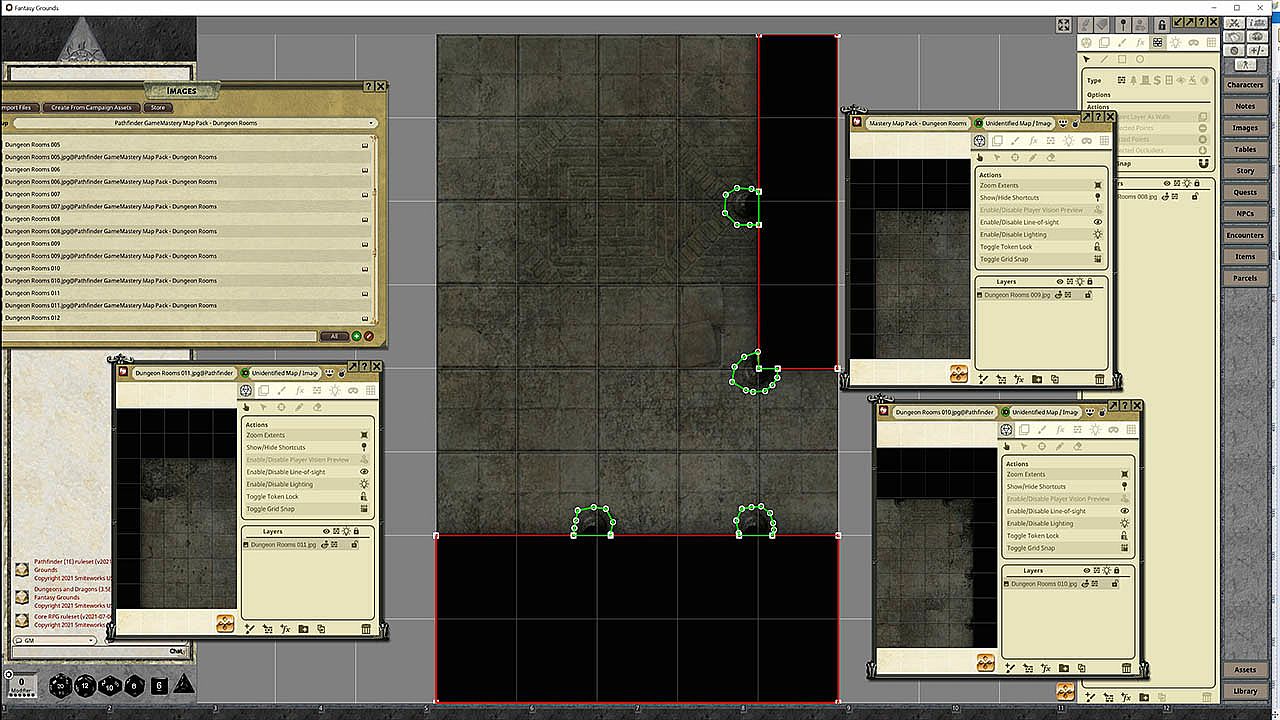The height and width of the screenshot is (720, 1280).
Task: Click the Snap magnet icon in main image panel
Action: [x=1203, y=163]
